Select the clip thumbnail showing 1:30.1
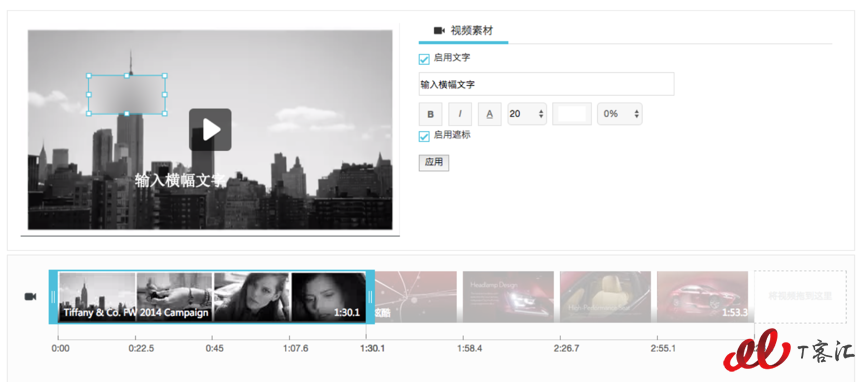The width and height of the screenshot is (865, 382). click(x=328, y=297)
